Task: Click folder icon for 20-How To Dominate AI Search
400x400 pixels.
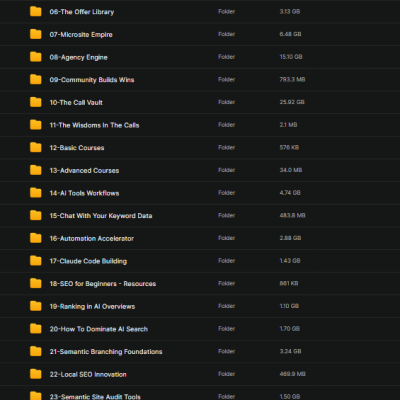Action: (x=36, y=329)
